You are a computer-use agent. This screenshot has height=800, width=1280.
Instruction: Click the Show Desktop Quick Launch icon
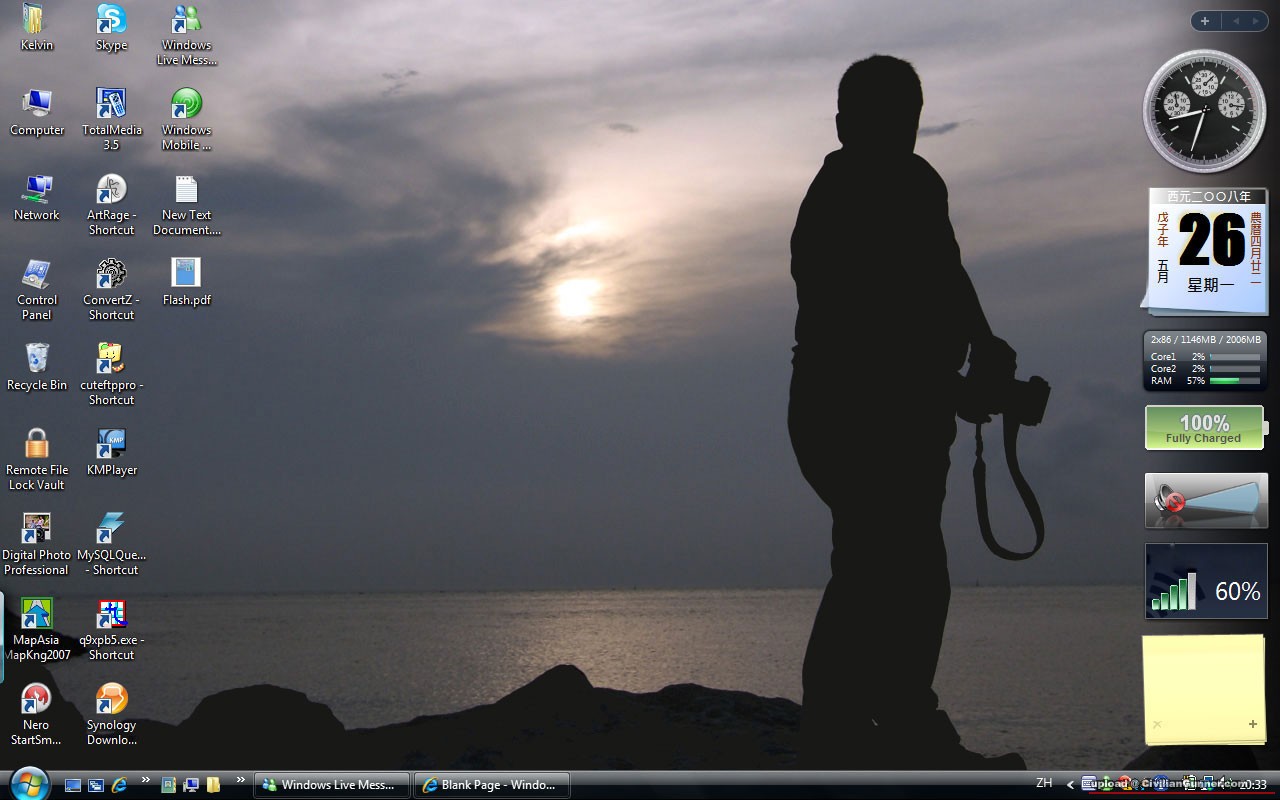[73, 785]
